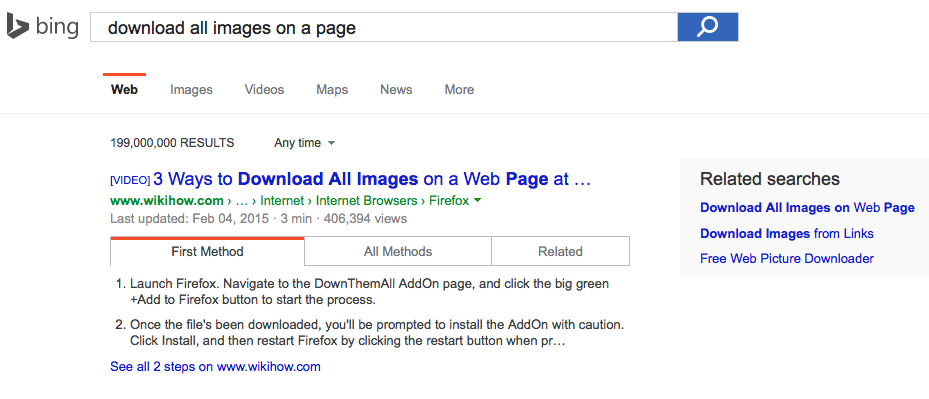Open related search Download All Images on Web Page
Viewport: 929px width, 399px height.
pos(808,208)
